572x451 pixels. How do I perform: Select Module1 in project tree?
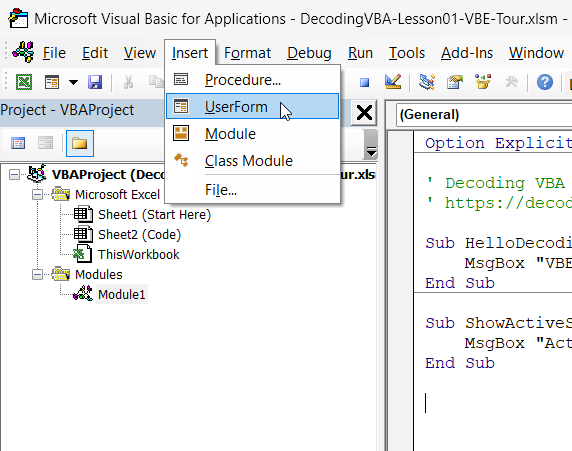point(121,294)
